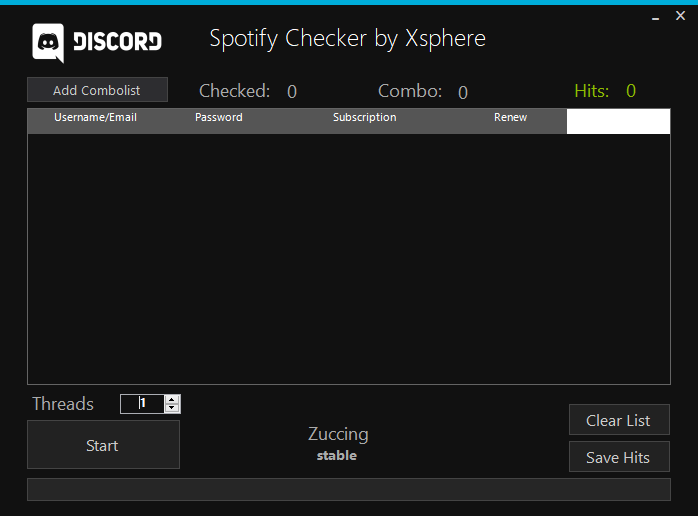
Task: Click the Zuccing status text
Action: pyautogui.click(x=338, y=434)
